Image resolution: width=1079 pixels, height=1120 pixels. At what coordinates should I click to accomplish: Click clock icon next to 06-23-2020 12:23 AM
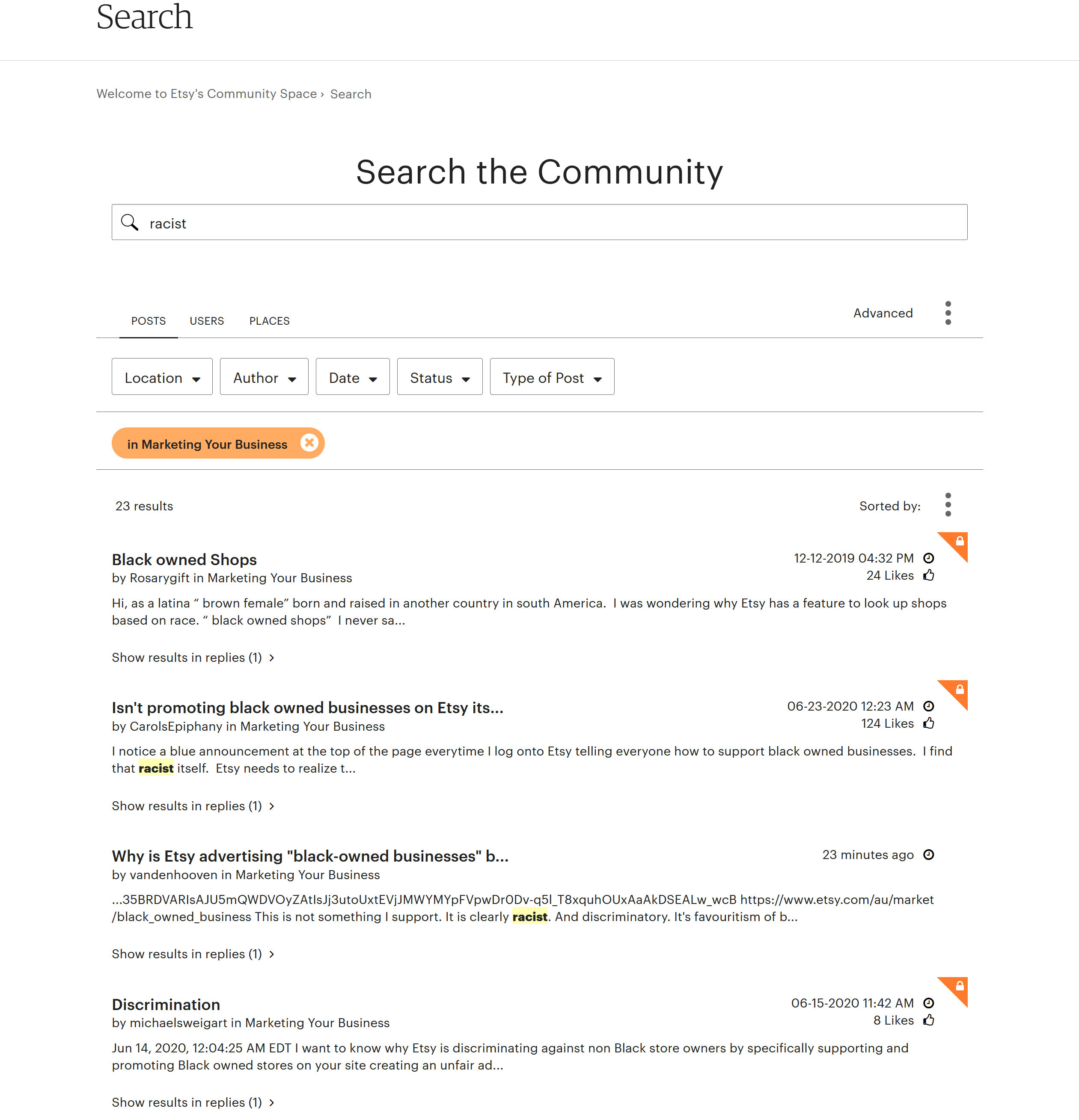coord(929,706)
